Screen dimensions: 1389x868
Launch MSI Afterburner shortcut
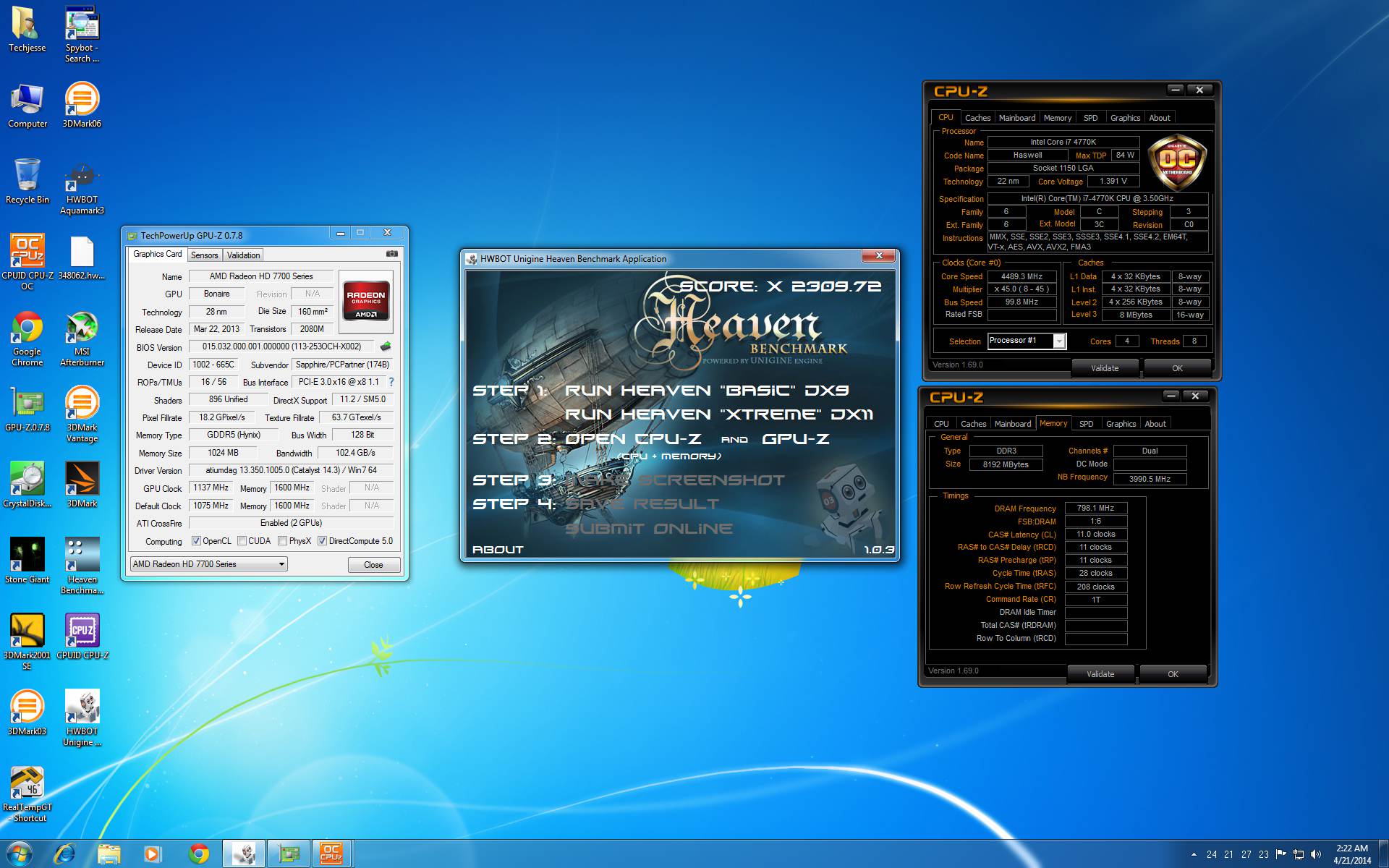pyautogui.click(x=82, y=339)
